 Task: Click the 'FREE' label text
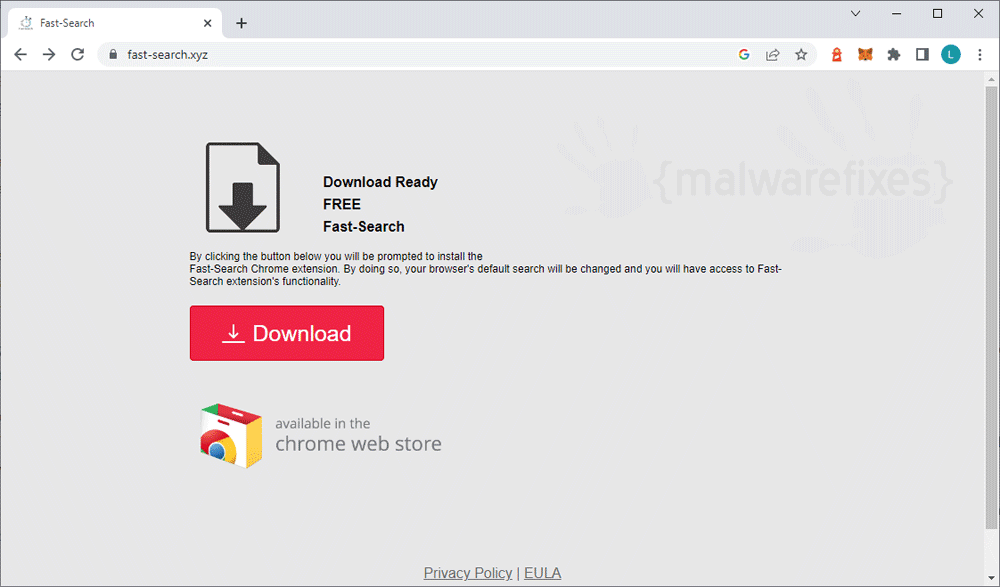pyautogui.click(x=342, y=204)
